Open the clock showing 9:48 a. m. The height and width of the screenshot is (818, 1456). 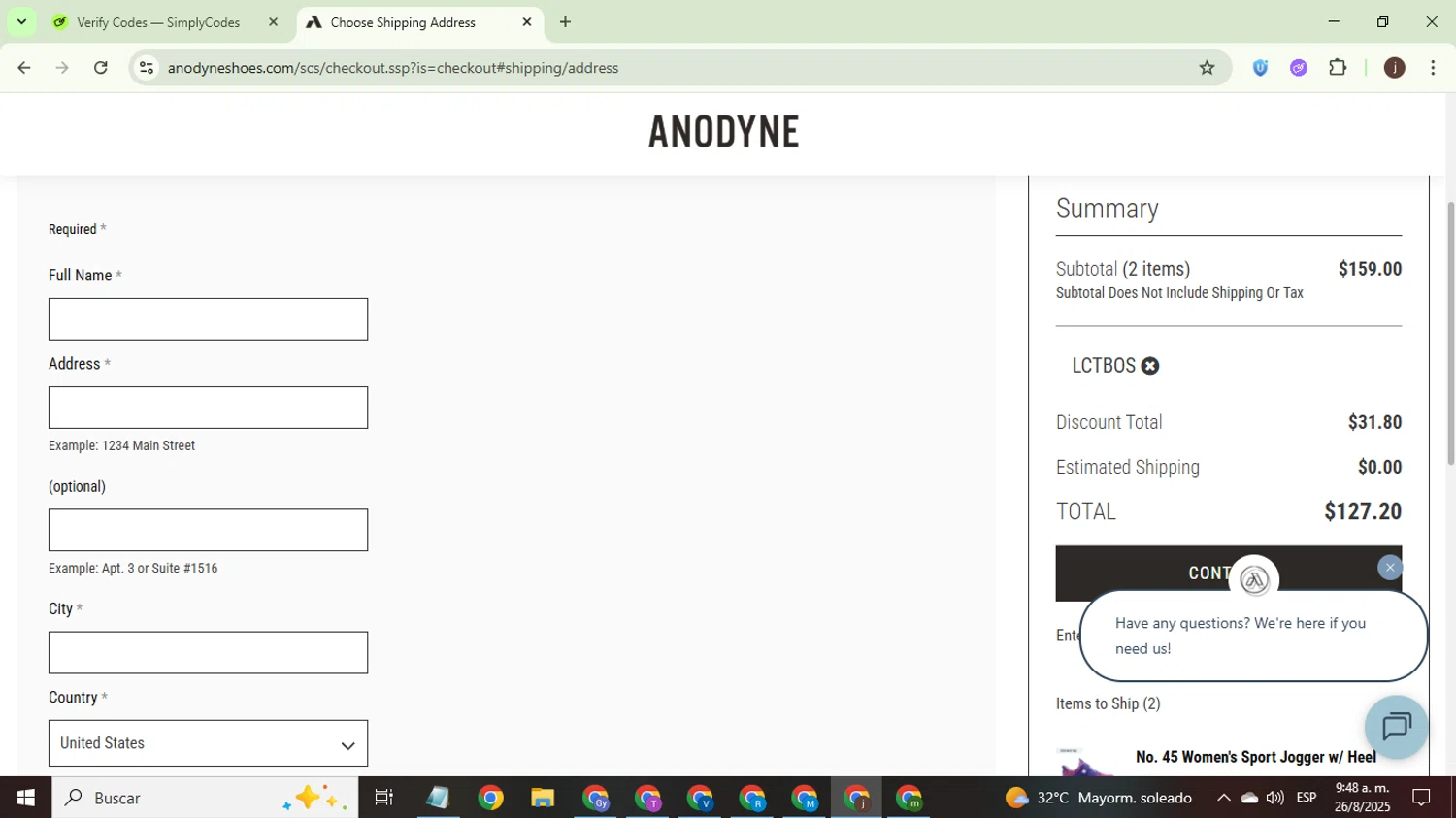tap(1363, 798)
